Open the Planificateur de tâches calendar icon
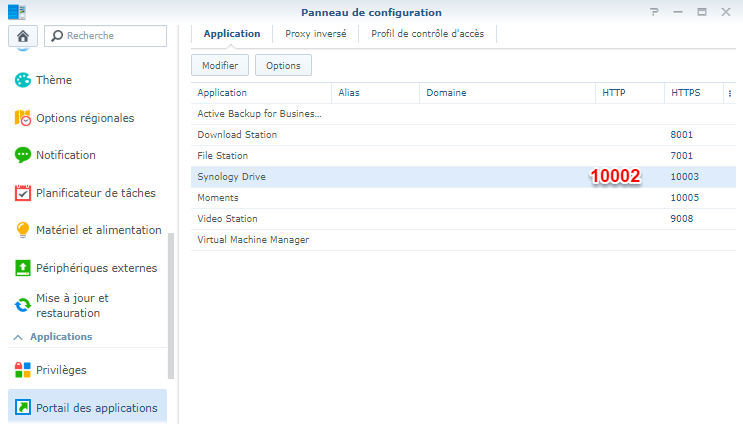The image size is (743, 424). [22, 193]
